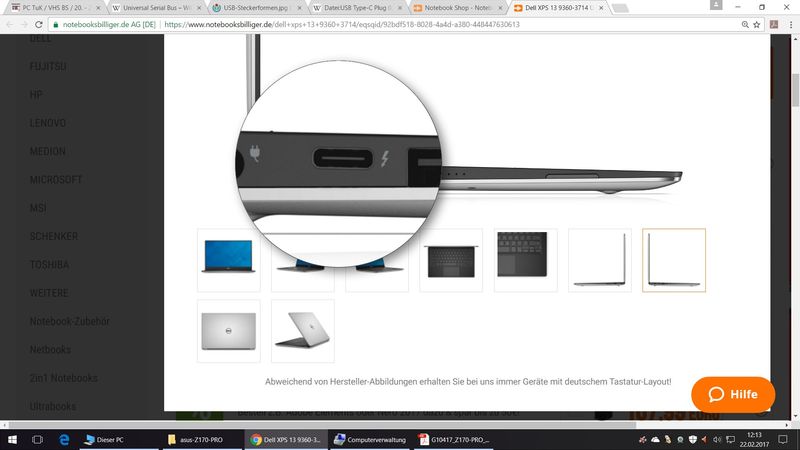This screenshot has width=800, height=450.
Task: Open TOSHIBA in the sidebar
Action: click(49, 265)
